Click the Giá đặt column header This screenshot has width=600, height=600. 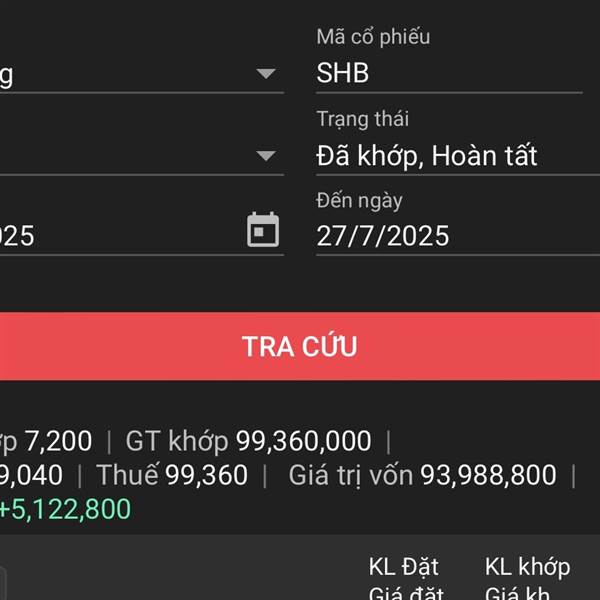point(406,593)
